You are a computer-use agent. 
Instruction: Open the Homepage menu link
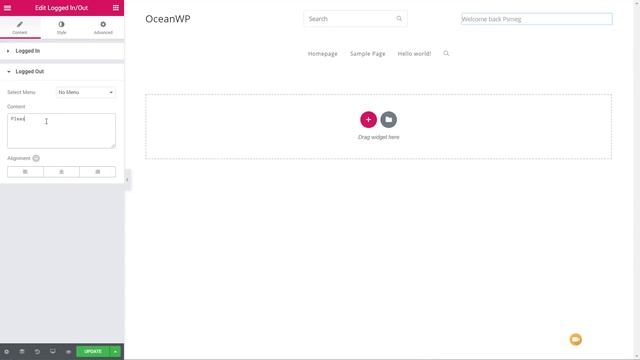[322, 53]
